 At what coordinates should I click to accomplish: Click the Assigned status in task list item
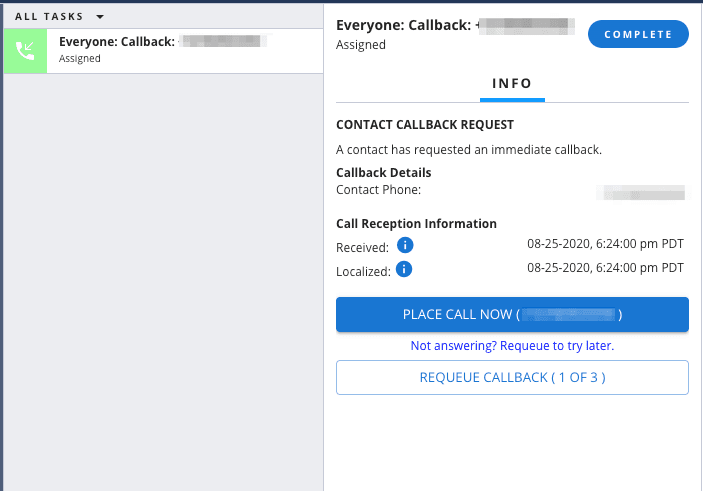(x=80, y=59)
